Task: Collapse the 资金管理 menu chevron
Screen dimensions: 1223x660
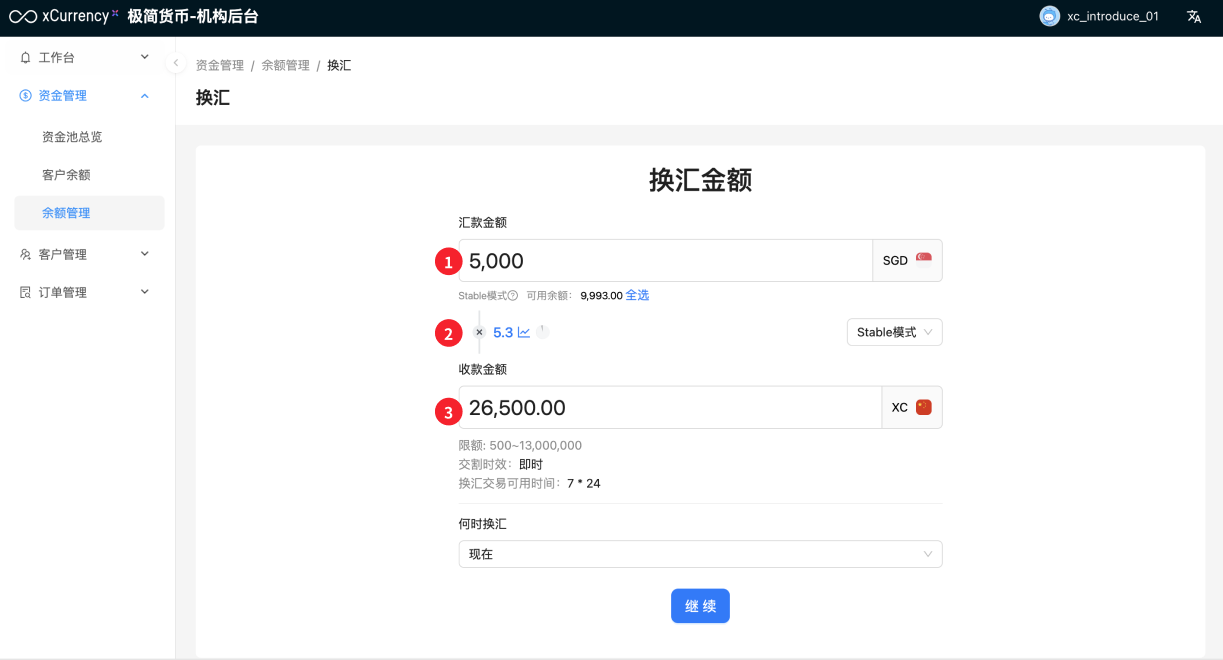Action: (145, 96)
